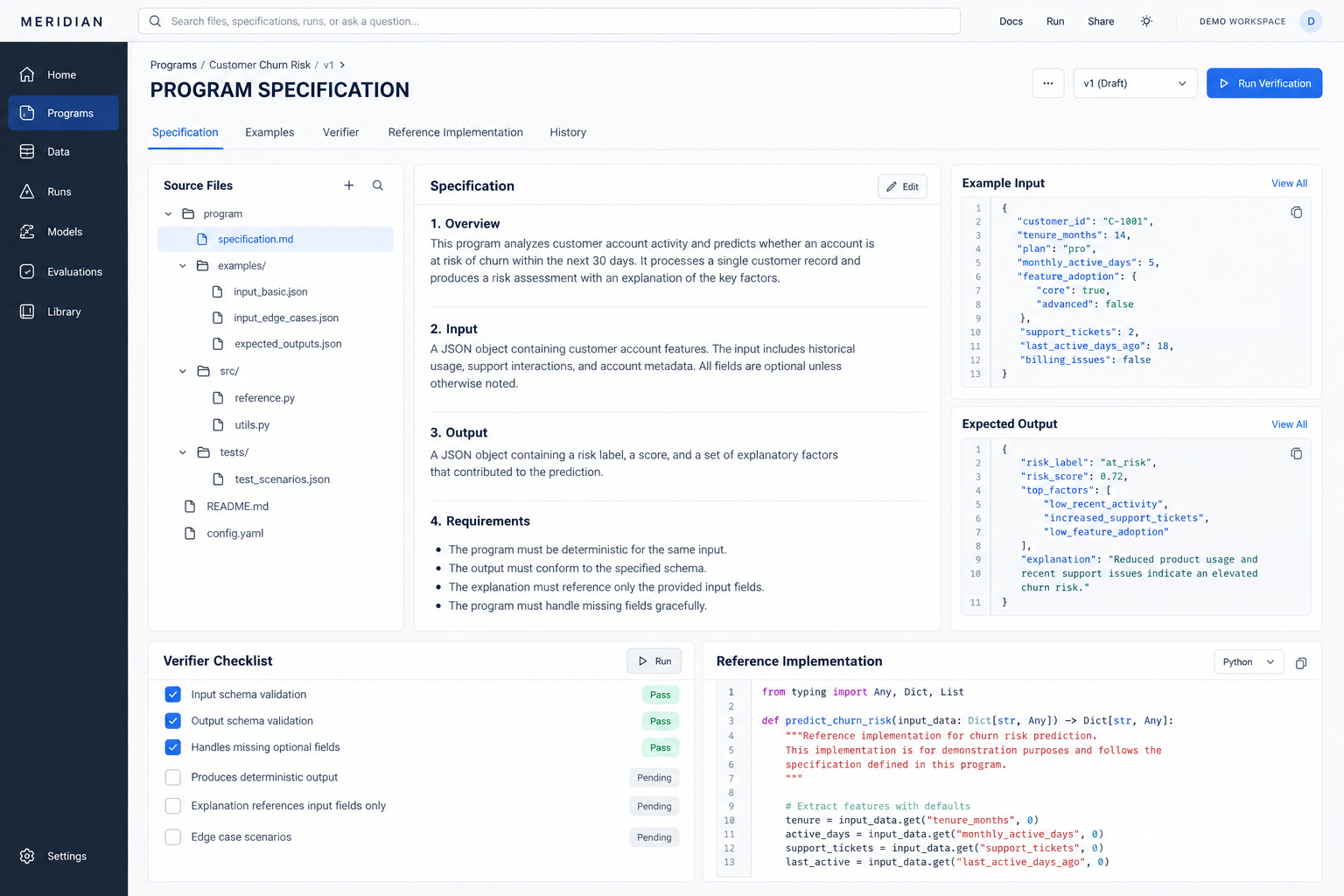Image resolution: width=1344 pixels, height=896 pixels.
Task: Switch to the Examples tab
Action: point(269,132)
